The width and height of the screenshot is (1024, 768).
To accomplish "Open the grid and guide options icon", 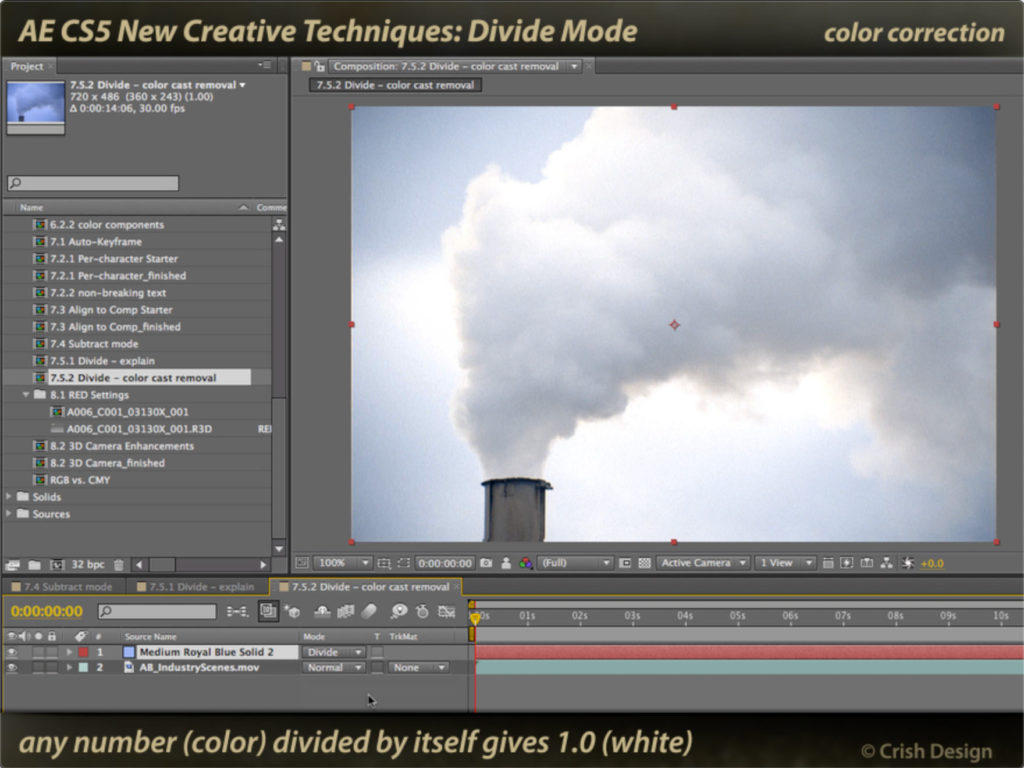I will pyautogui.click(x=384, y=563).
